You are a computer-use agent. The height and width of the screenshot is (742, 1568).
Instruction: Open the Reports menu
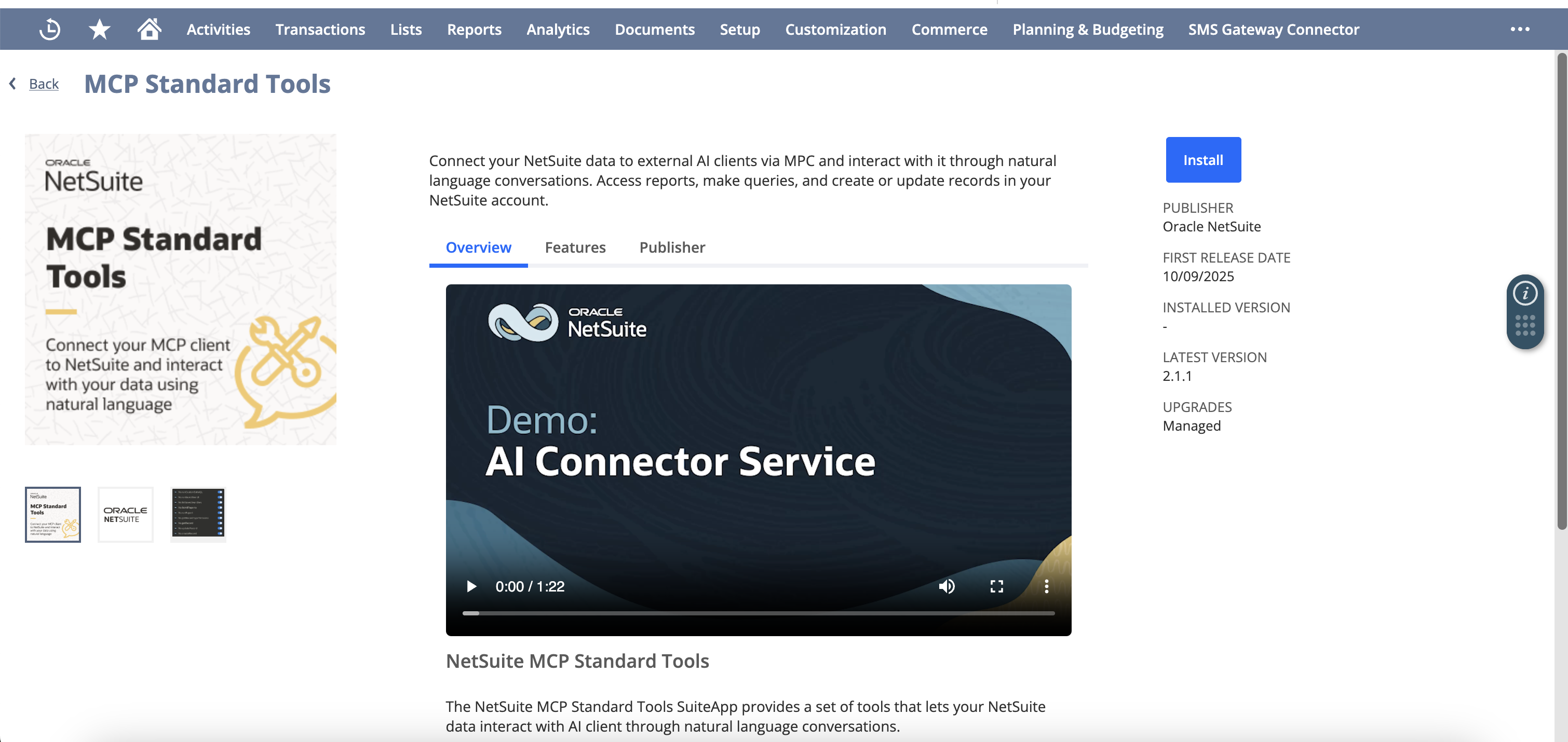(474, 29)
